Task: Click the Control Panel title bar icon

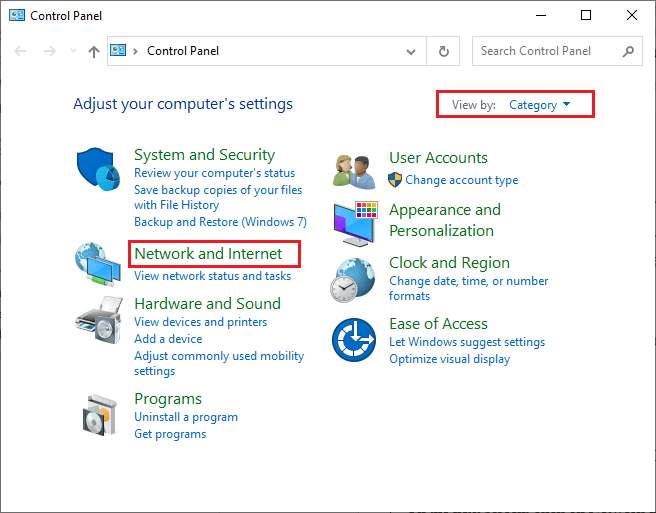Action: [17, 15]
